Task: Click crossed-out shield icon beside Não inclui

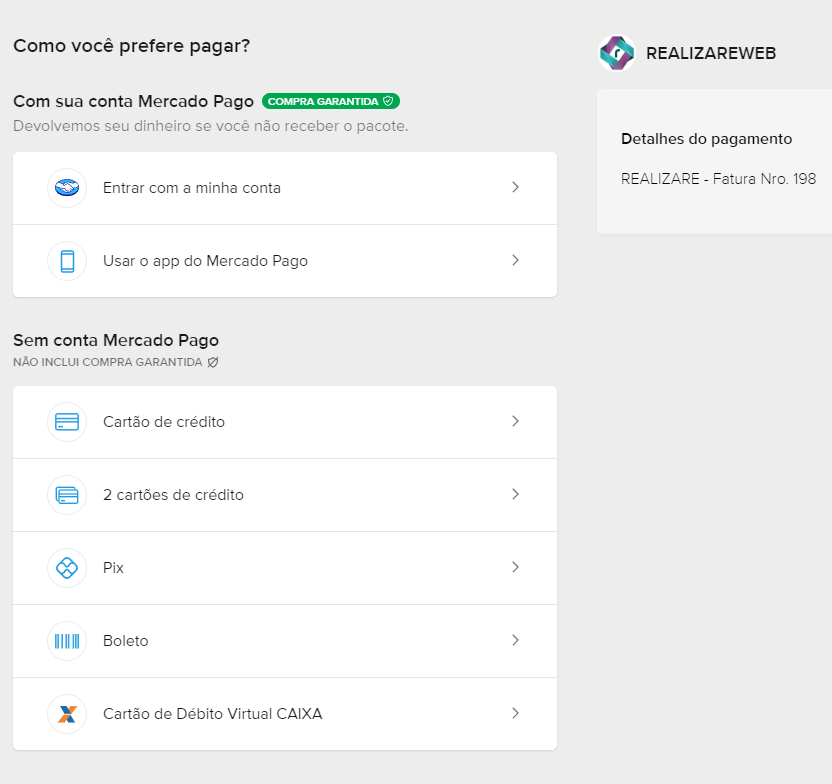Action: point(213,362)
